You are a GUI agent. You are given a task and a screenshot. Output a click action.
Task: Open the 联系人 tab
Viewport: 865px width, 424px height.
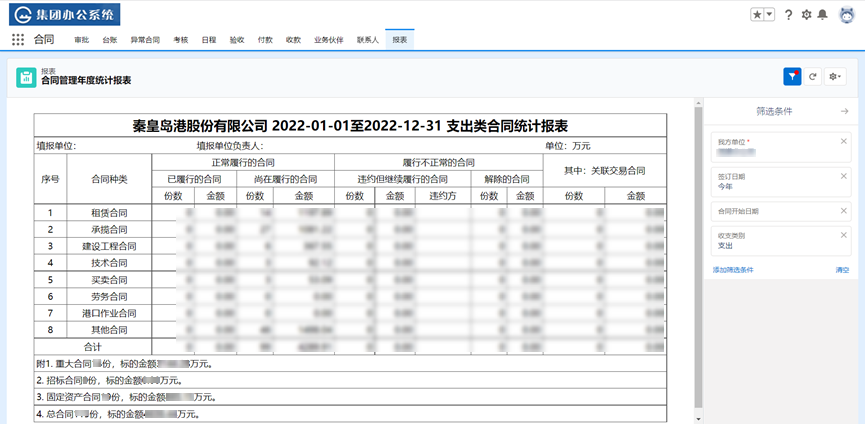point(368,40)
